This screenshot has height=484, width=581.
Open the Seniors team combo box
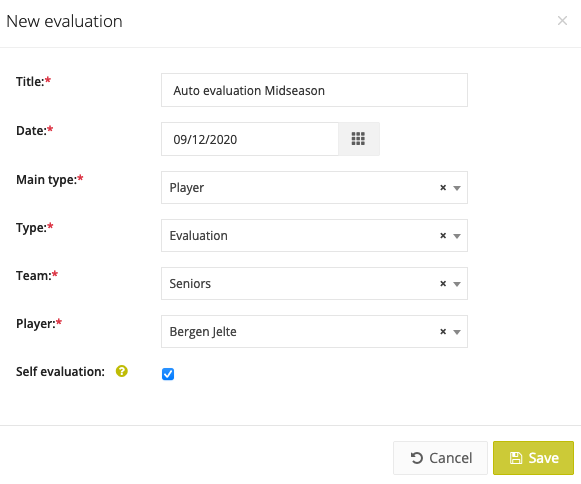(314, 284)
